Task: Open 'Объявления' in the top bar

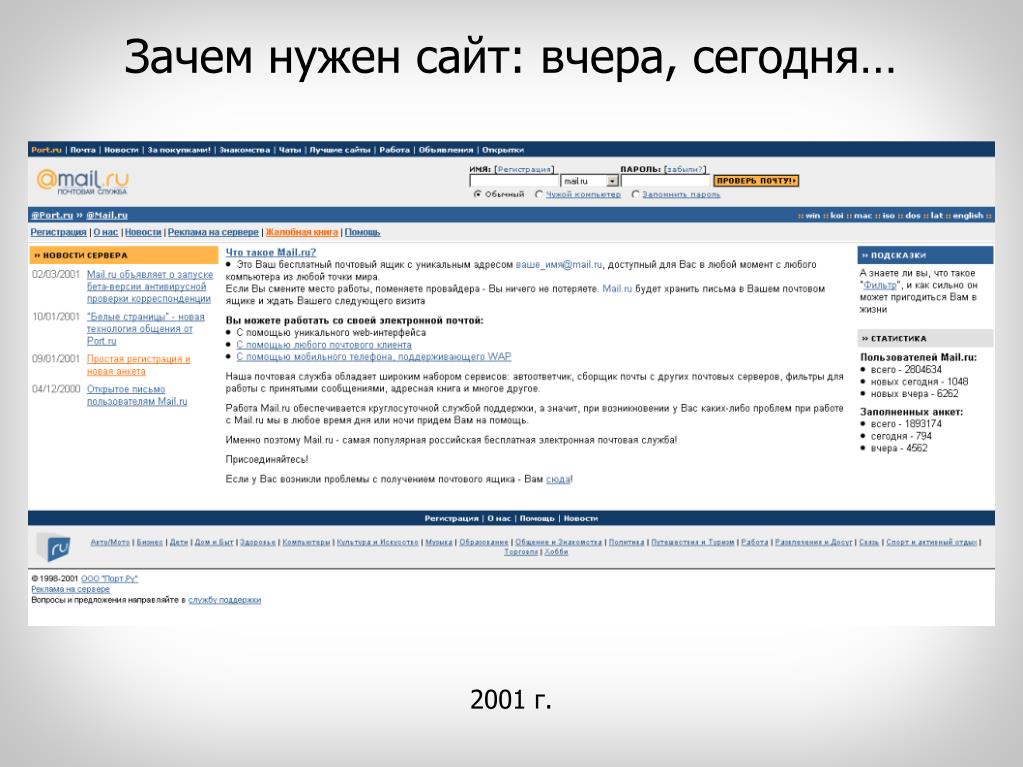Action: point(446,150)
